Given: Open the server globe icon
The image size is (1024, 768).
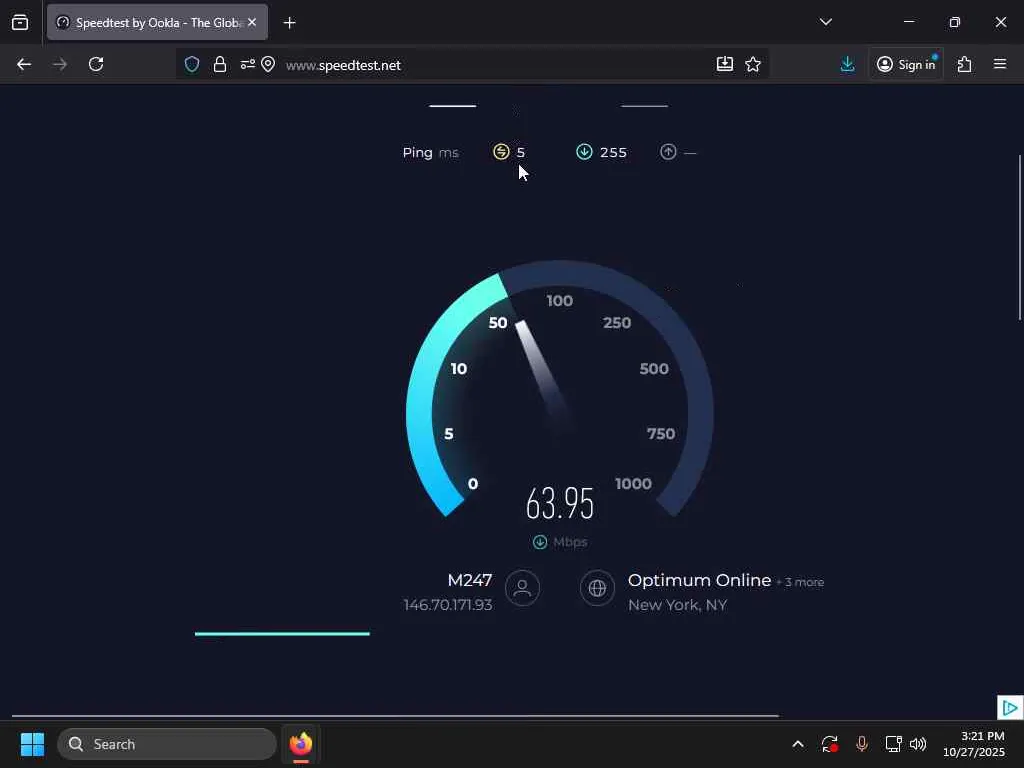Looking at the screenshot, I should [x=597, y=588].
